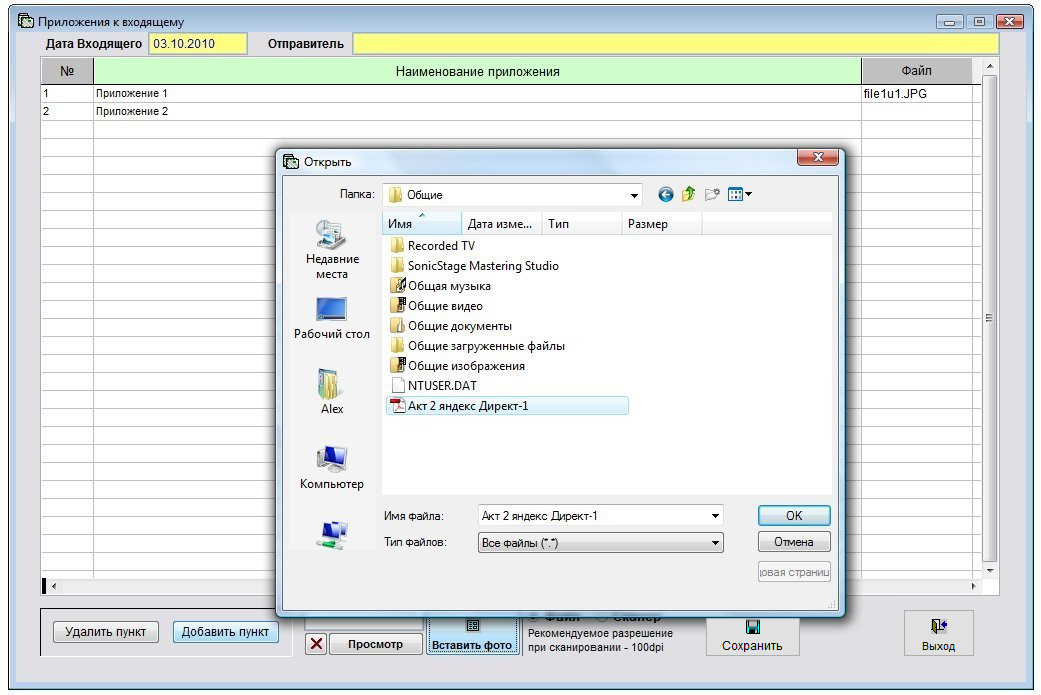Open the Alex user folder shortcut

331,391
